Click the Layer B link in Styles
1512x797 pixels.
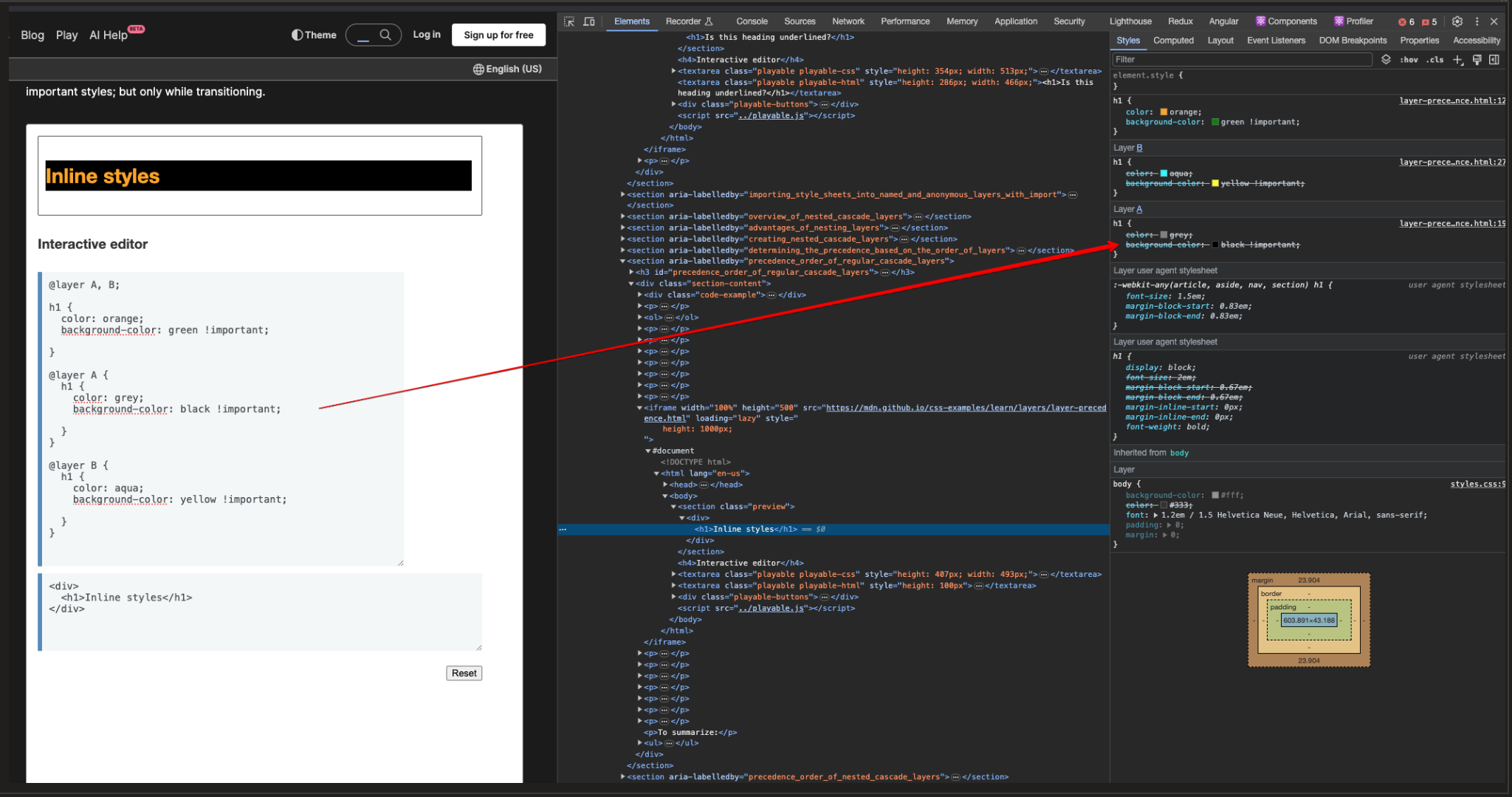[1139, 148]
